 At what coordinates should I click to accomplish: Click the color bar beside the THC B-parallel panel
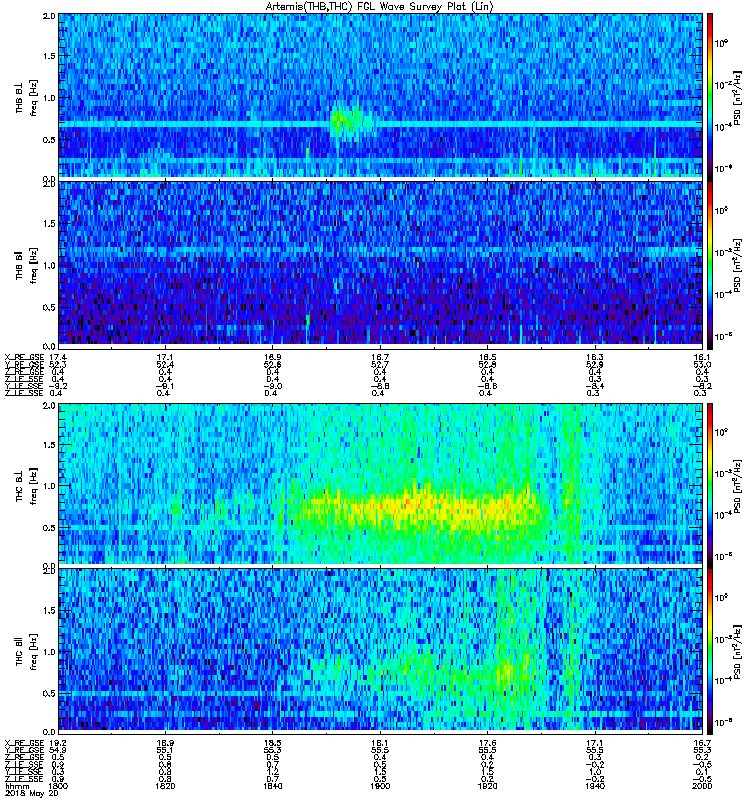(x=709, y=652)
